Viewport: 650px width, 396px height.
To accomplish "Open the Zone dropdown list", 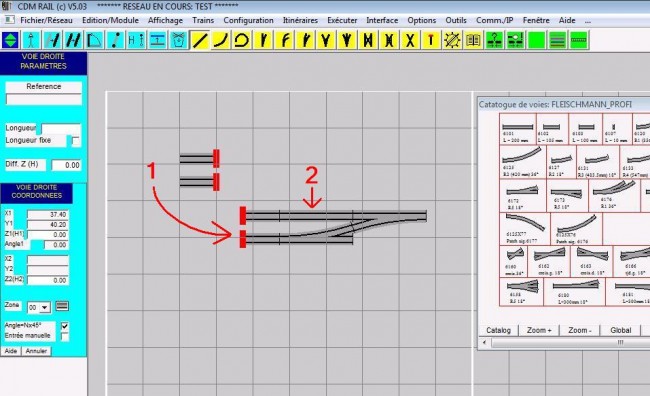I will pos(39,307).
